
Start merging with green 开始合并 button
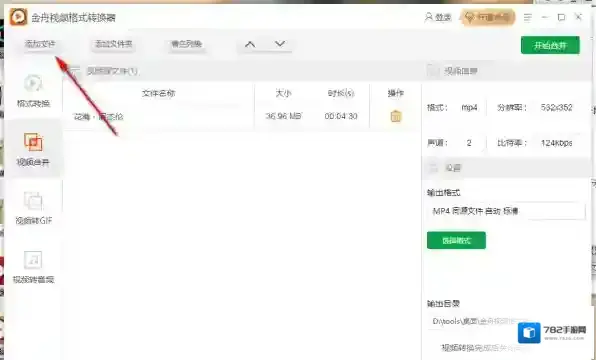(x=550, y=45)
